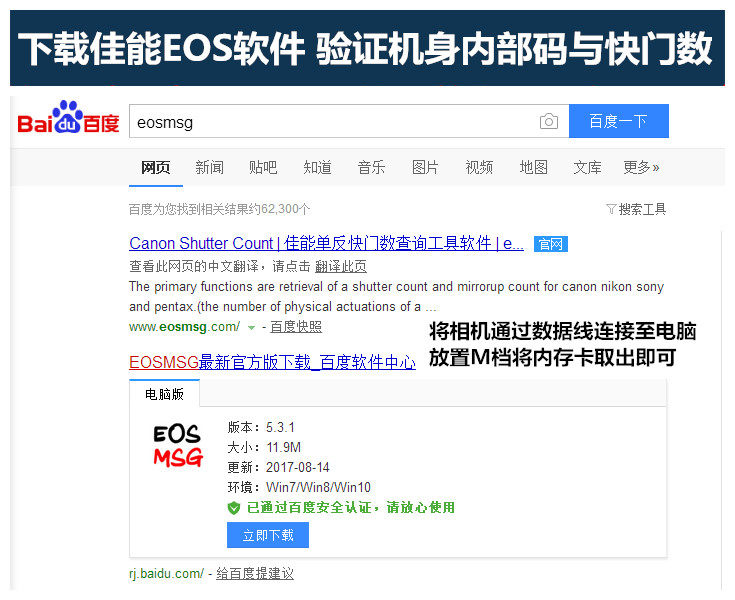Click the eosmsg search input field

tap(349, 121)
